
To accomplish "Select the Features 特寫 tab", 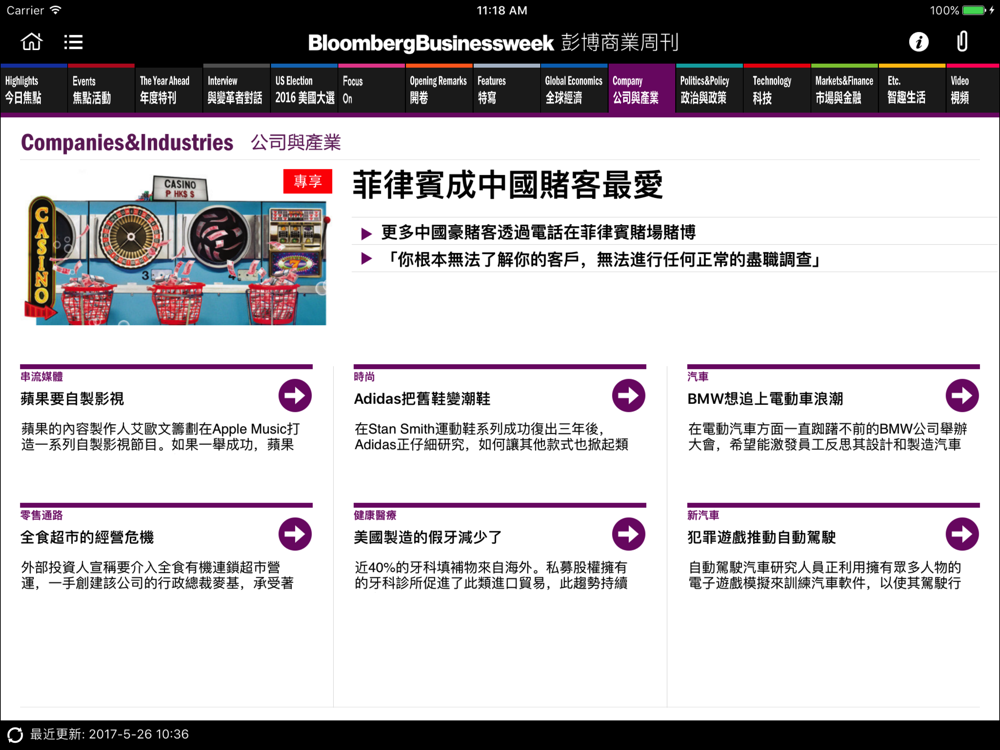I will pyautogui.click(x=506, y=89).
